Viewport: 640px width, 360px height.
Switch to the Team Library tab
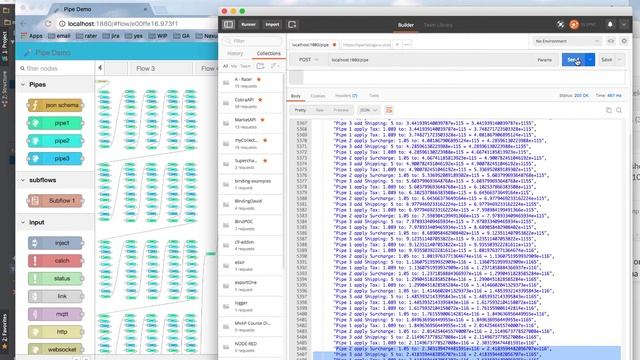click(438, 25)
